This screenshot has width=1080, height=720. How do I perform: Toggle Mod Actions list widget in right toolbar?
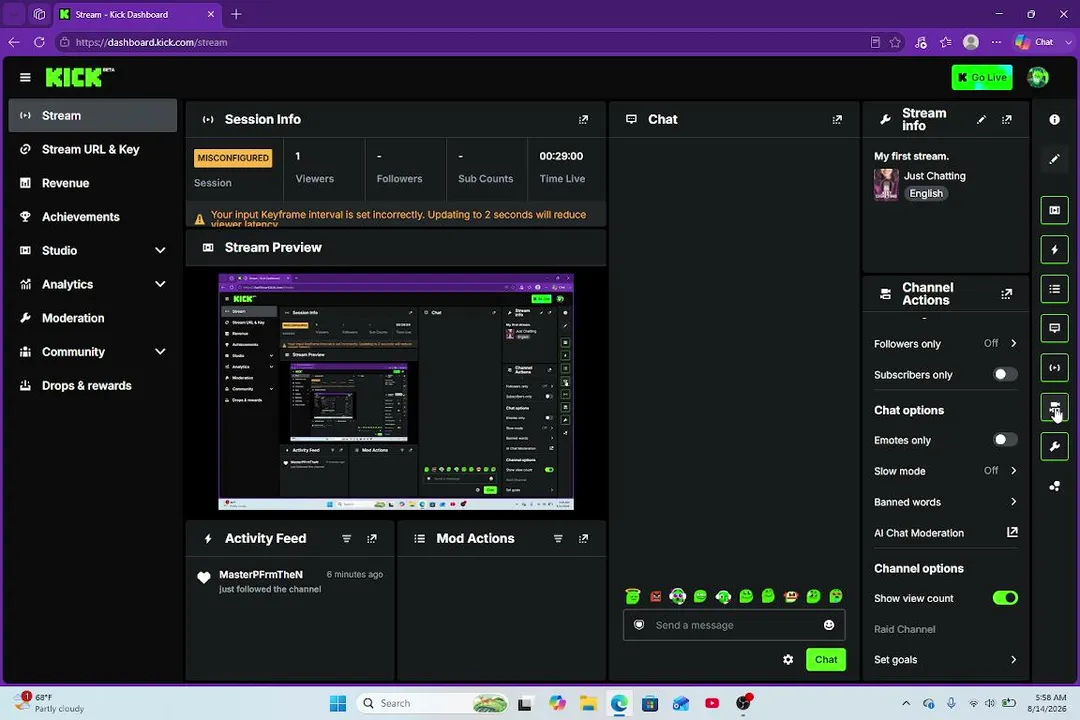click(x=1054, y=289)
